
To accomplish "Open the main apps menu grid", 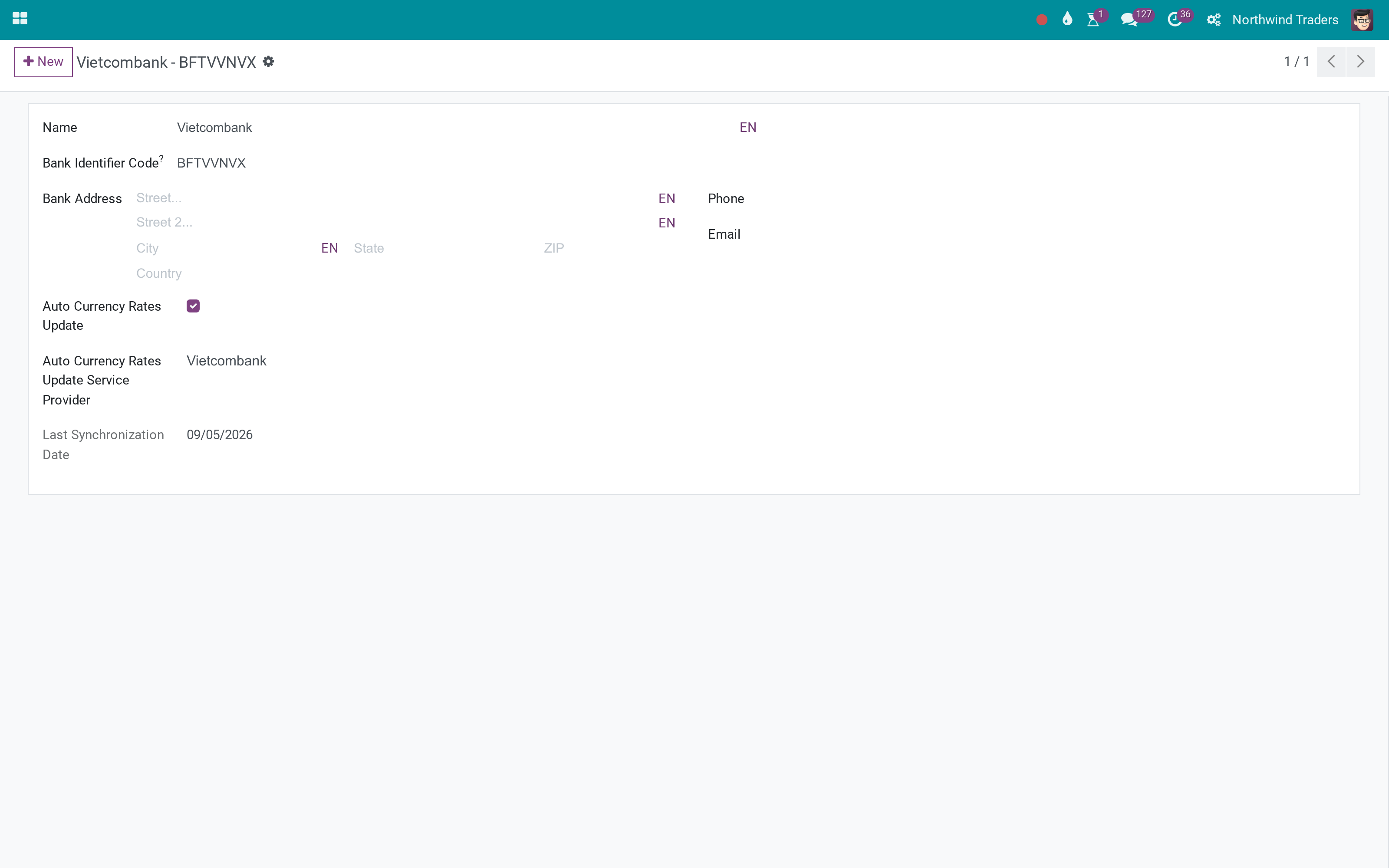I will click(20, 19).
